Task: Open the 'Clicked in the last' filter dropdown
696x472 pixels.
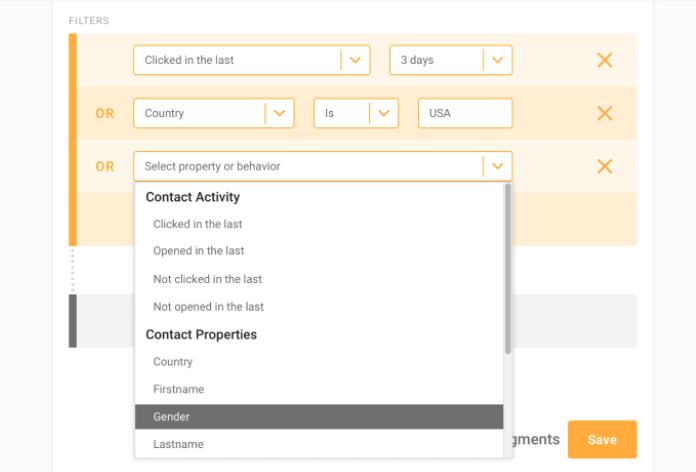Action: (252, 60)
